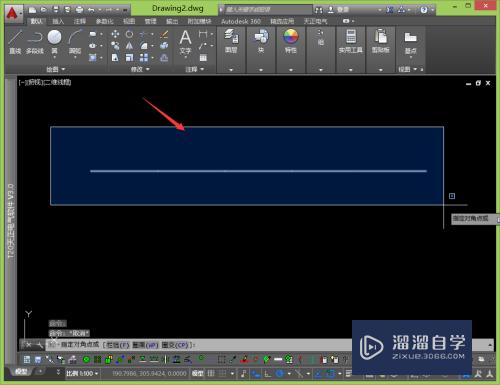The width and height of the screenshot is (500, 385).
Task: Switch to the Insert (插入) ribbon tab
Action: [58, 21]
